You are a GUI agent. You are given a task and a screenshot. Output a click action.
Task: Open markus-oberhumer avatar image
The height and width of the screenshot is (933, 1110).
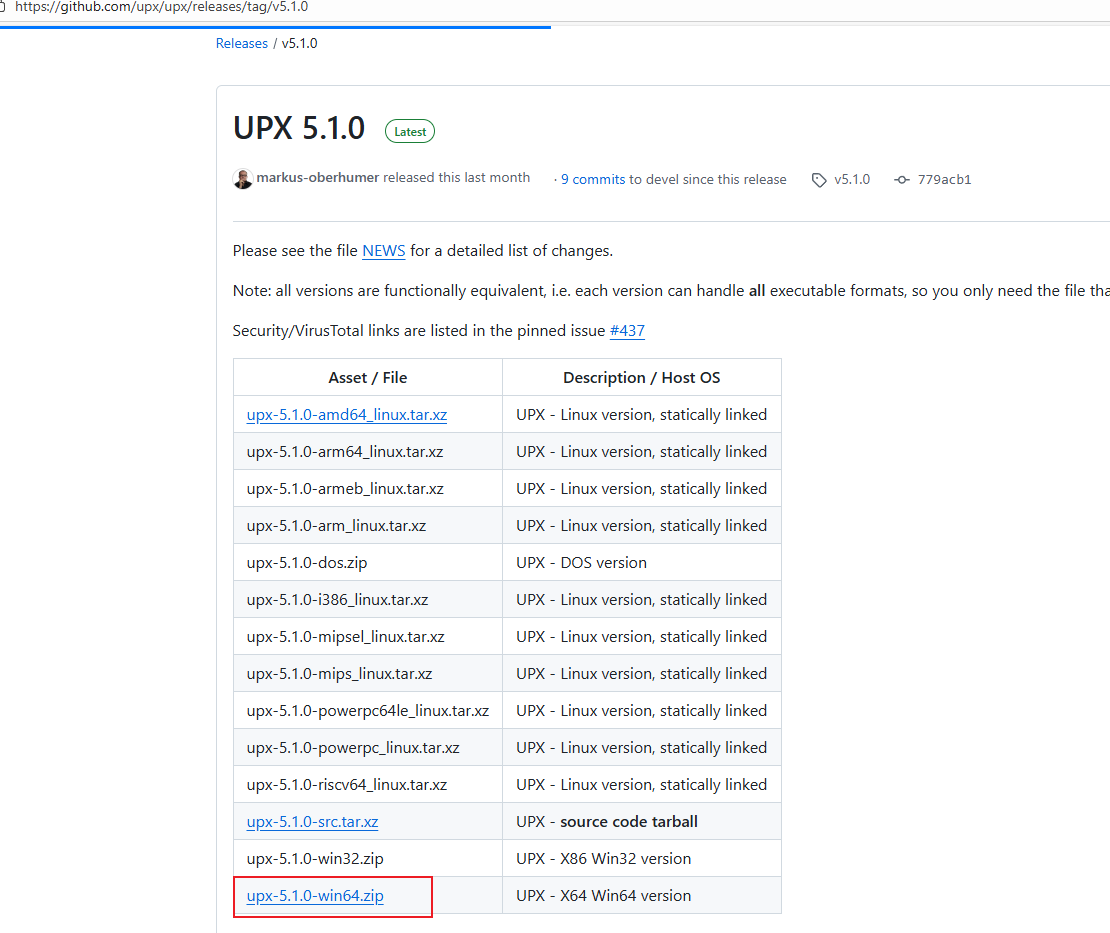[243, 179]
